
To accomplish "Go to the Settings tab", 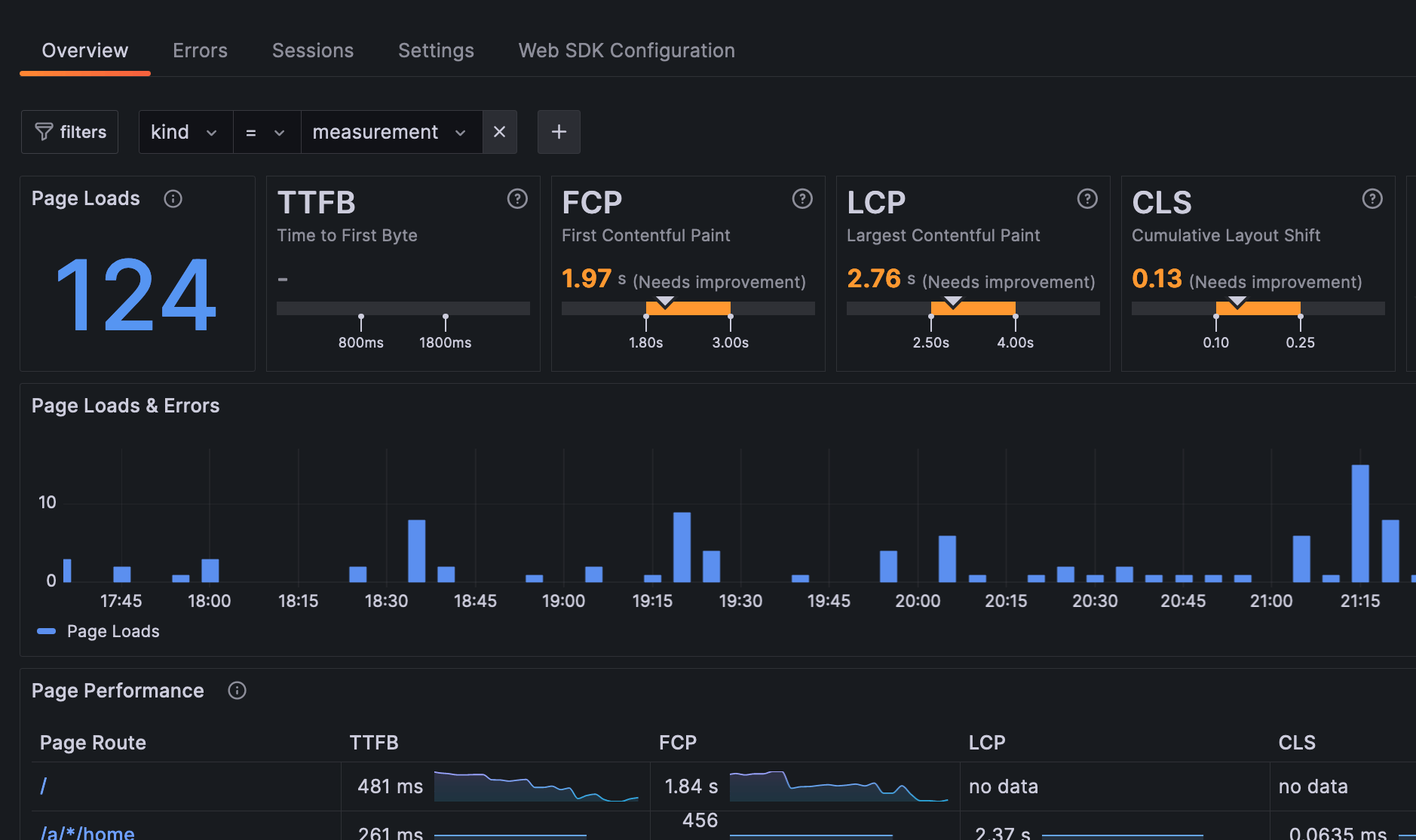I will pyautogui.click(x=436, y=51).
